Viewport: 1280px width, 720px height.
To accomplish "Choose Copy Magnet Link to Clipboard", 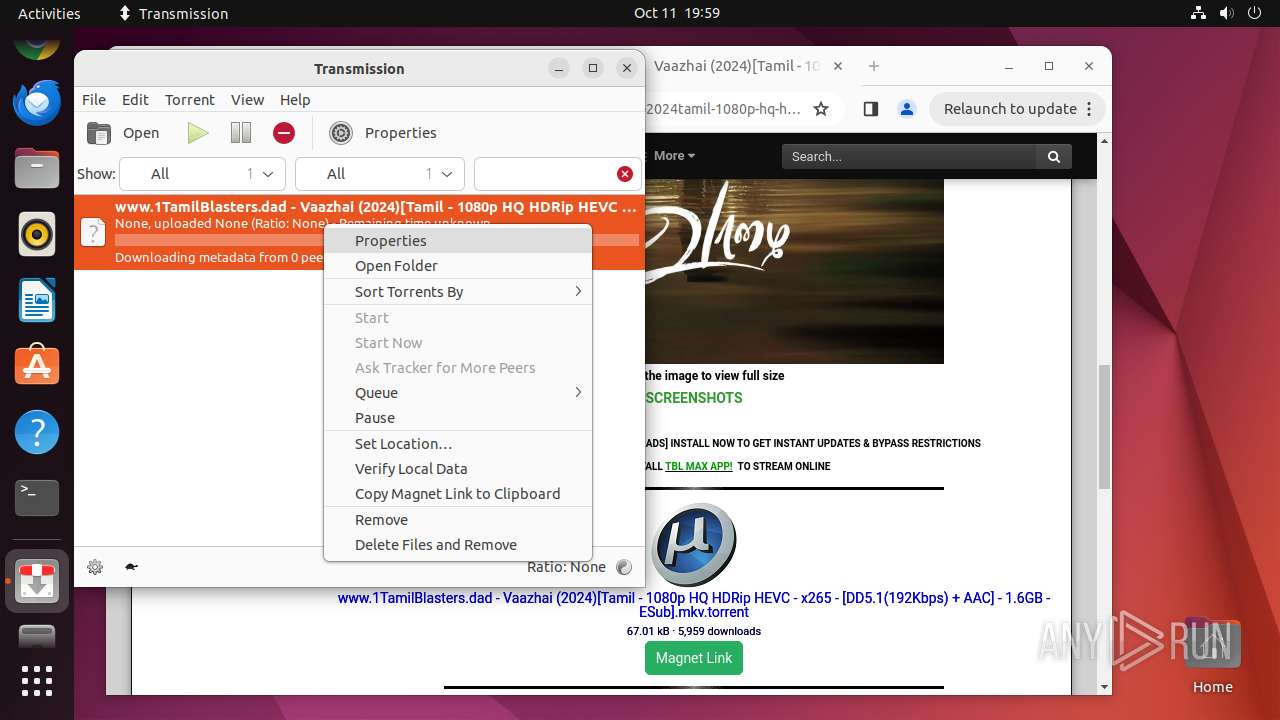I will click(458, 494).
